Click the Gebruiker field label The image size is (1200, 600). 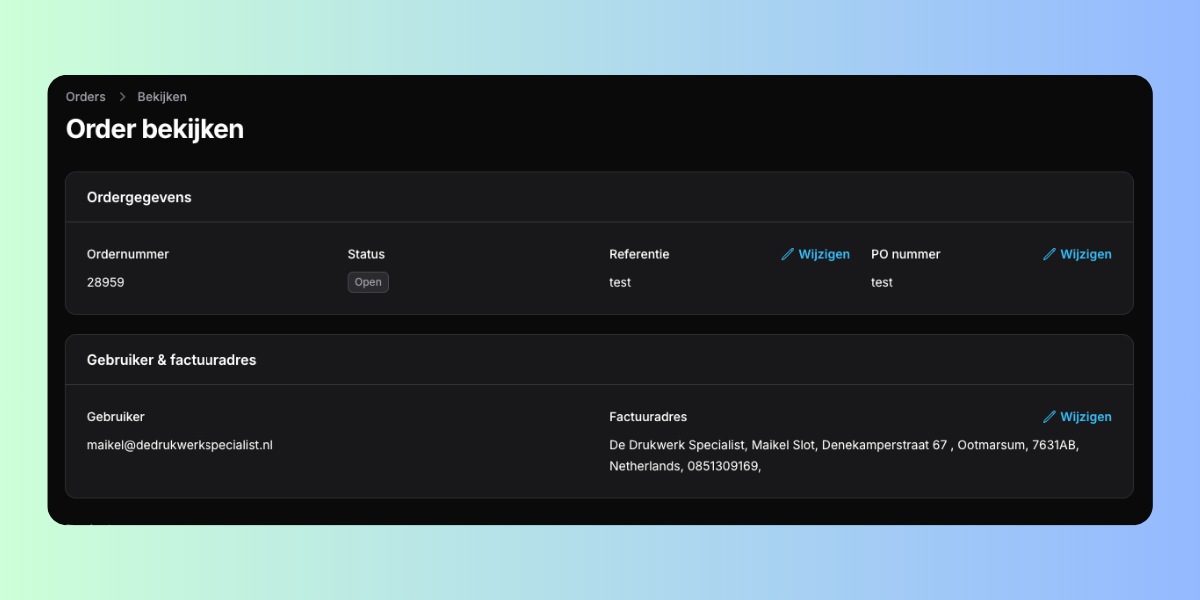pyautogui.click(x=116, y=417)
